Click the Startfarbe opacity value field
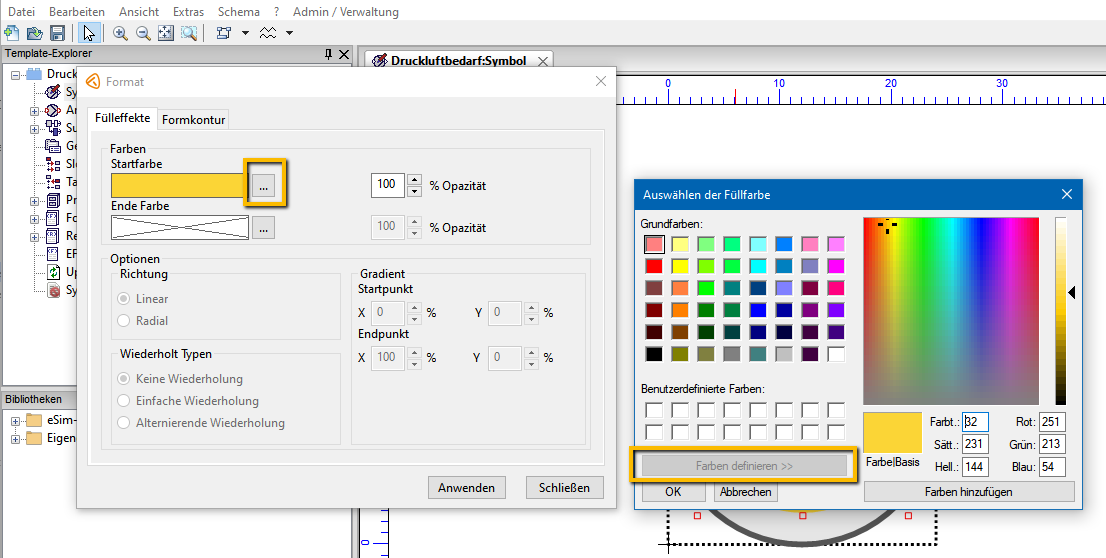 [387, 186]
